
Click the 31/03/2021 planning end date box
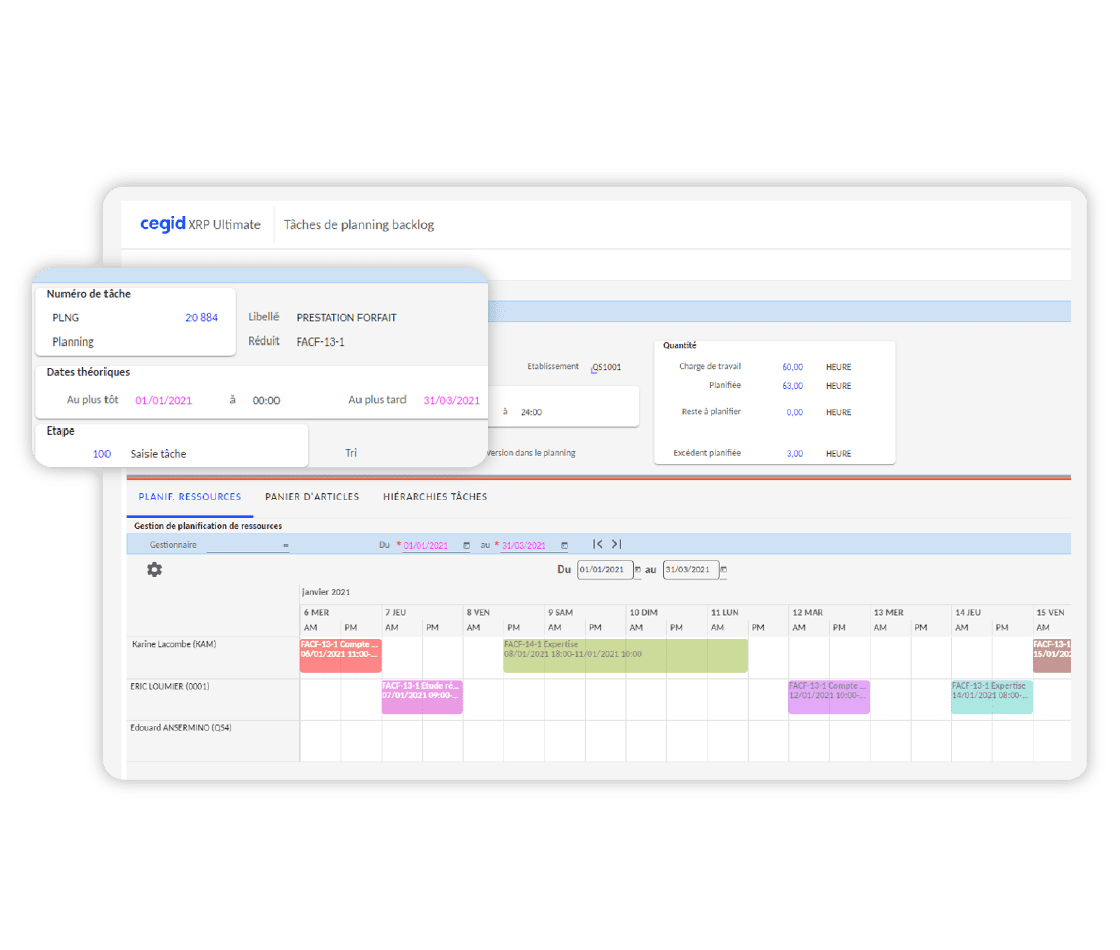(x=690, y=570)
